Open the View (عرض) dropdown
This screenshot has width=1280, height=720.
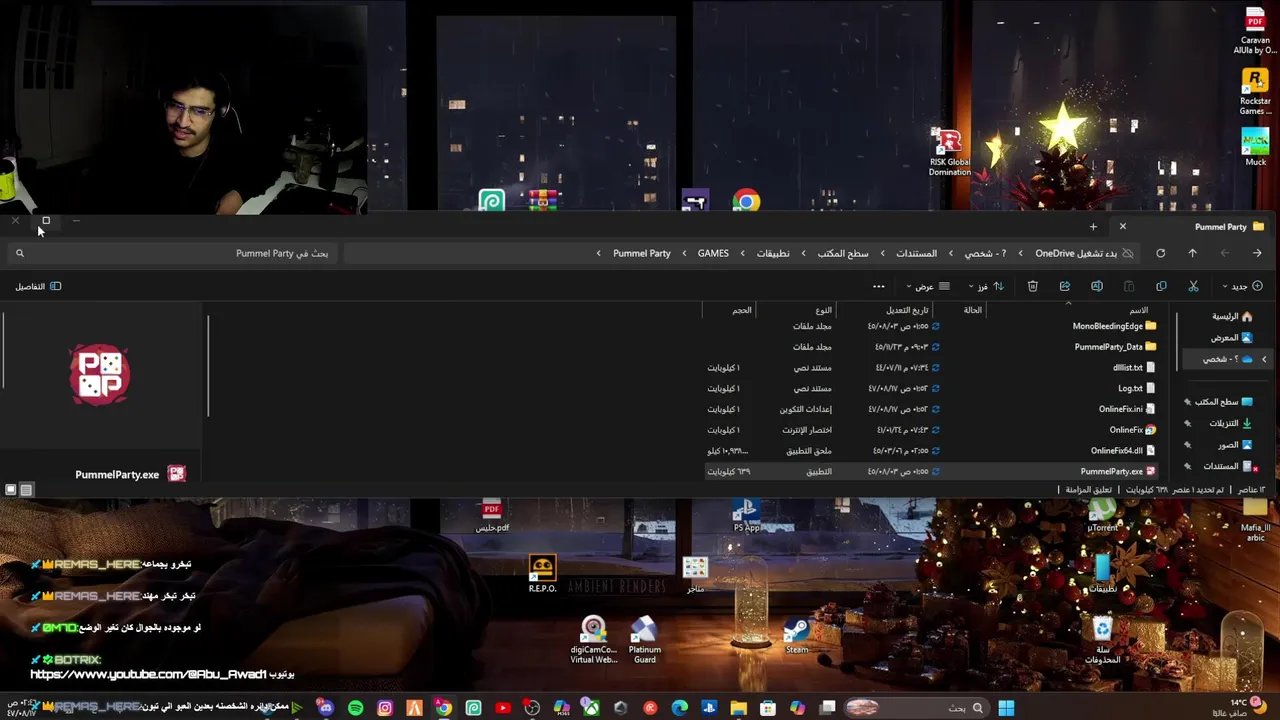pos(928,287)
